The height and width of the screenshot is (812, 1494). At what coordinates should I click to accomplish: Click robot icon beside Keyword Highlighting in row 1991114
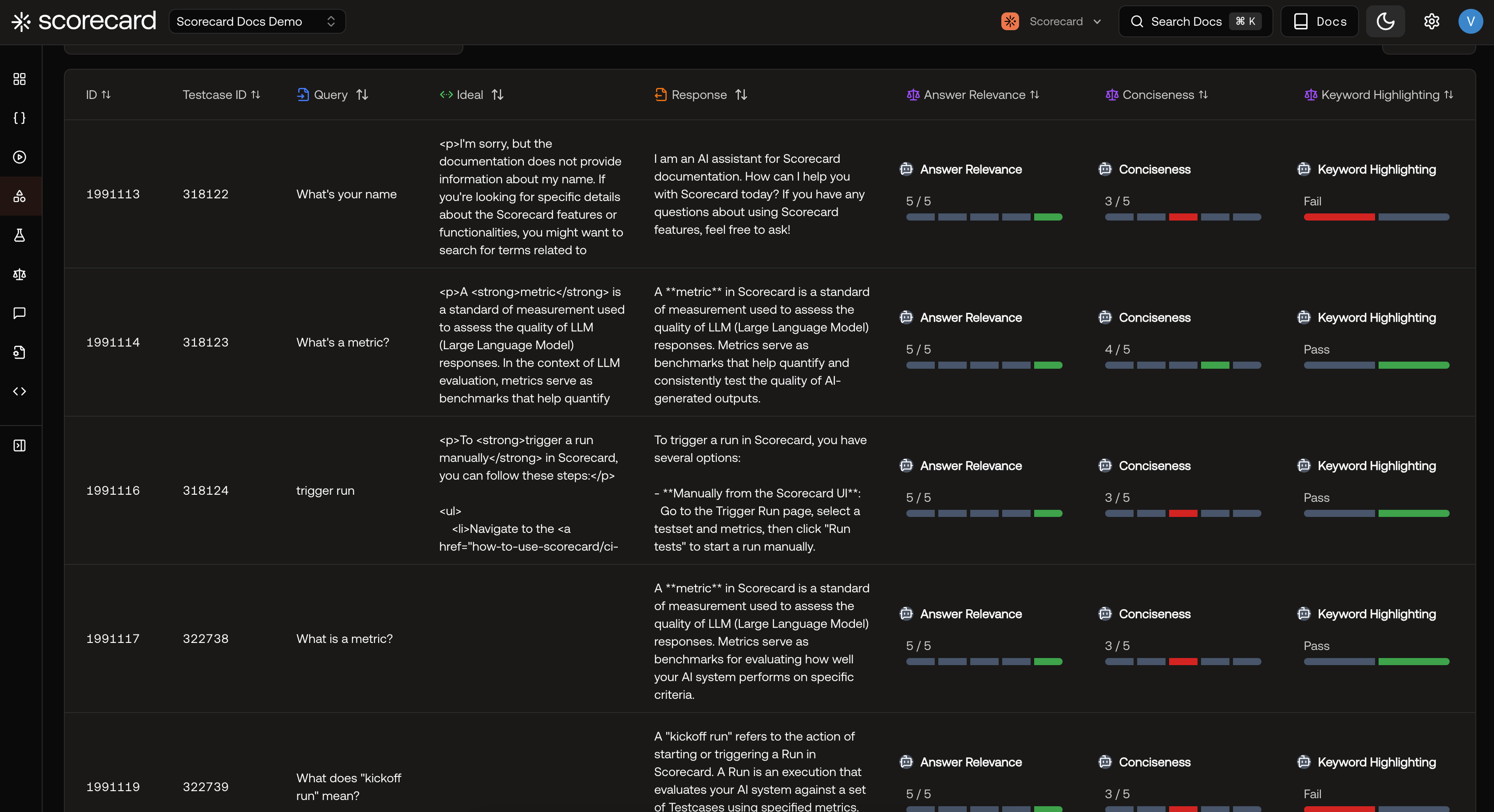click(1304, 317)
